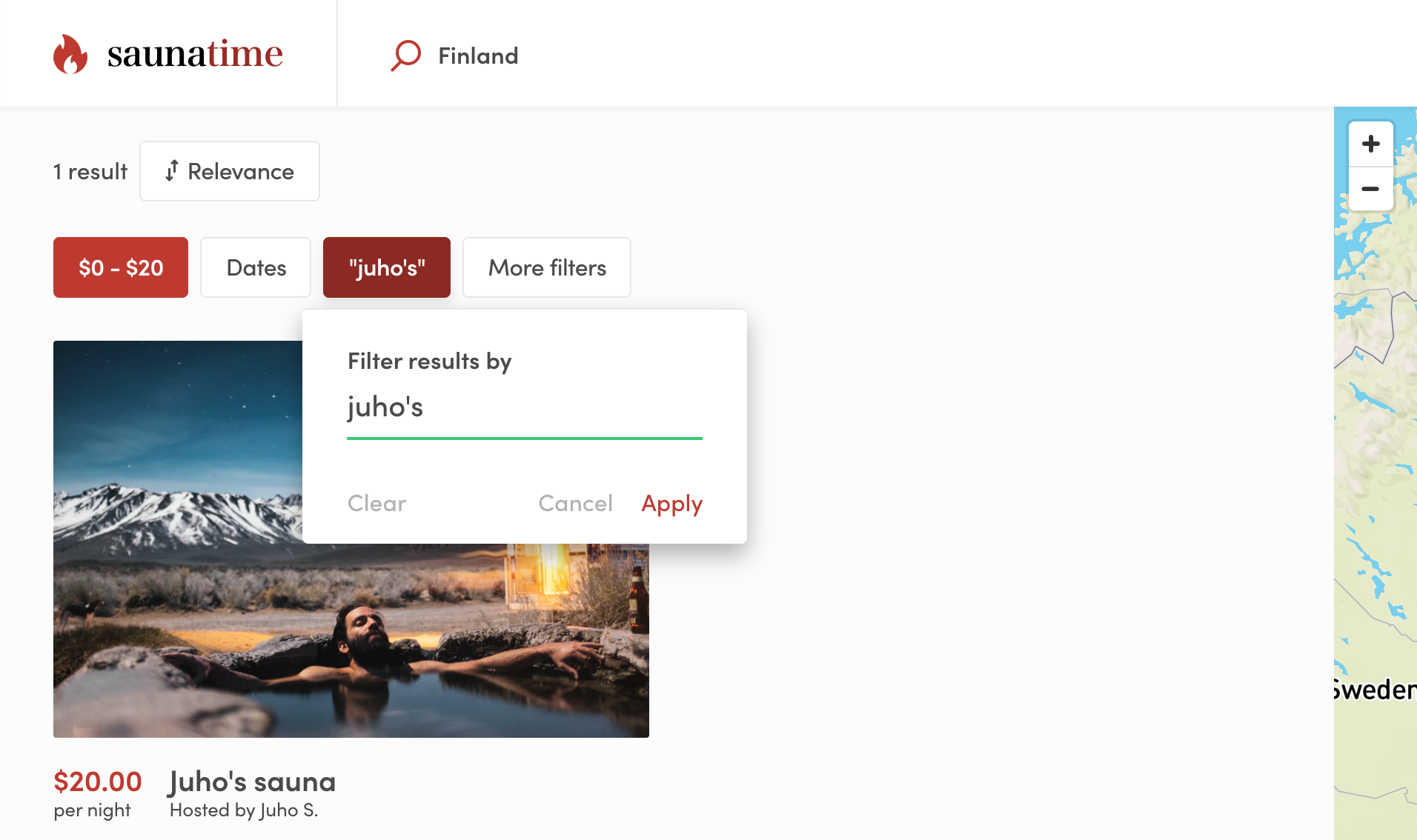The width and height of the screenshot is (1417, 840).
Task: Click the saunatime flame logo icon
Action: click(x=71, y=53)
